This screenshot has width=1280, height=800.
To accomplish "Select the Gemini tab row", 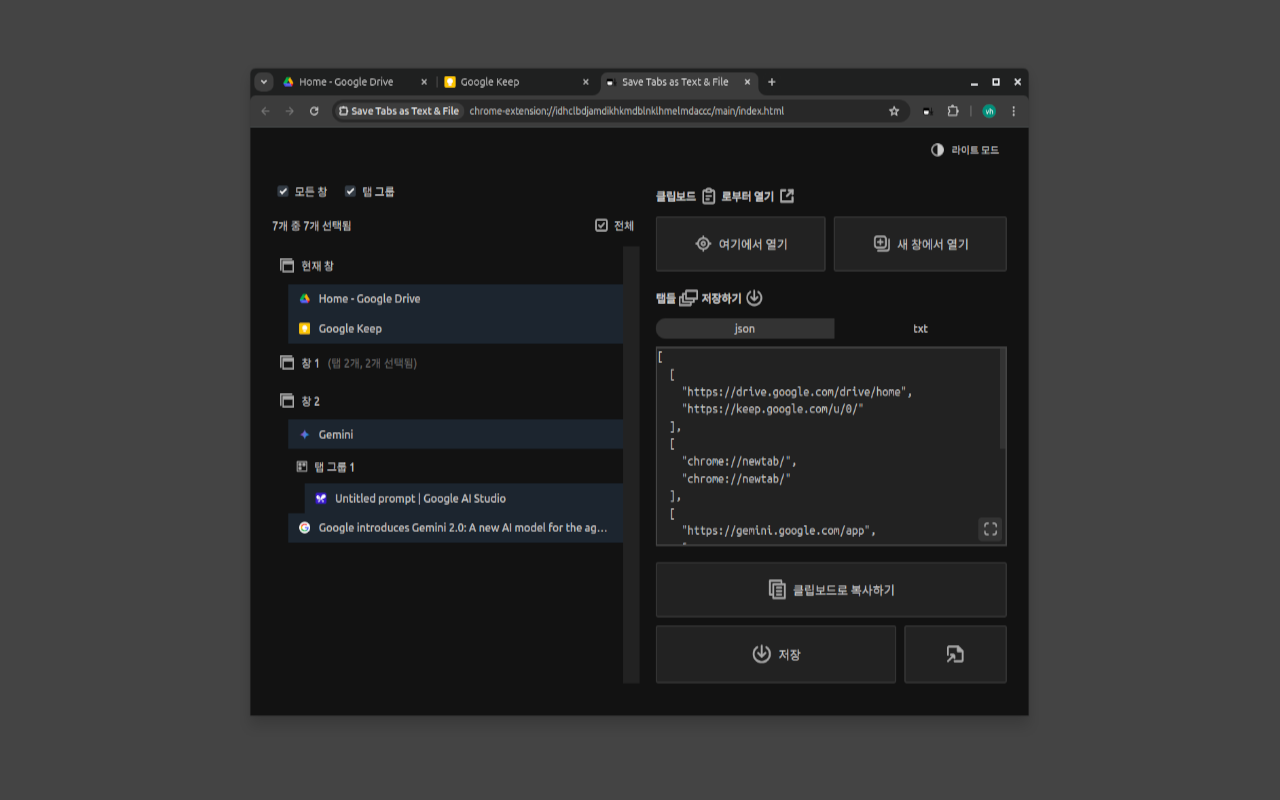I will pos(456,435).
